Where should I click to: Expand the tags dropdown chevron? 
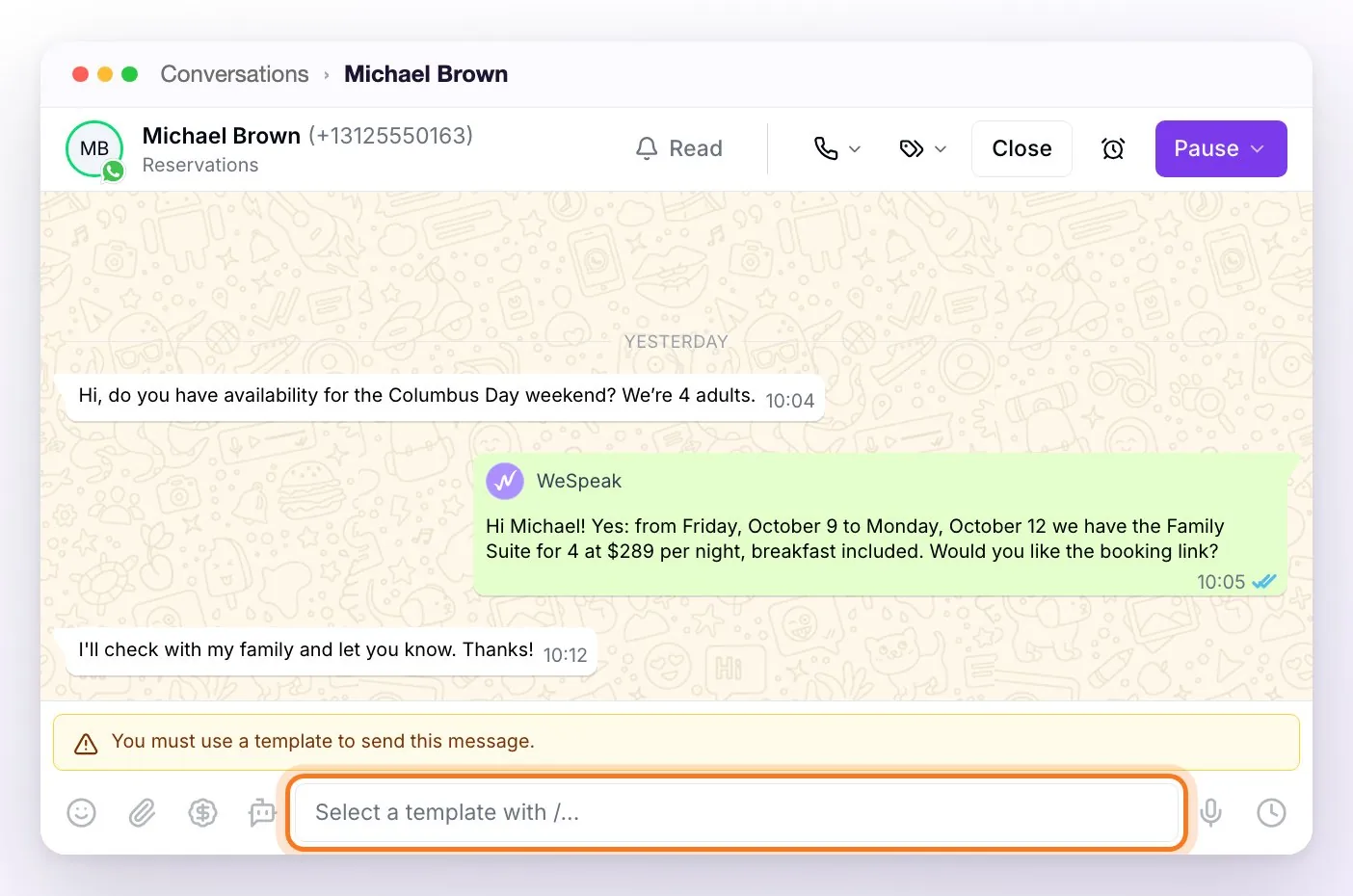coord(941,149)
